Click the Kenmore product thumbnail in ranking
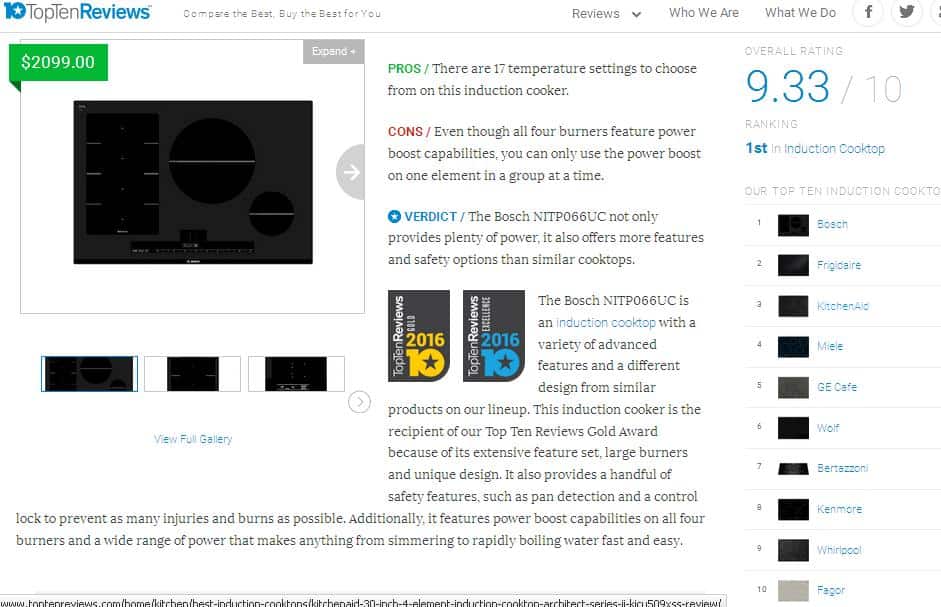Viewport: 941px width, 607px height. (793, 510)
